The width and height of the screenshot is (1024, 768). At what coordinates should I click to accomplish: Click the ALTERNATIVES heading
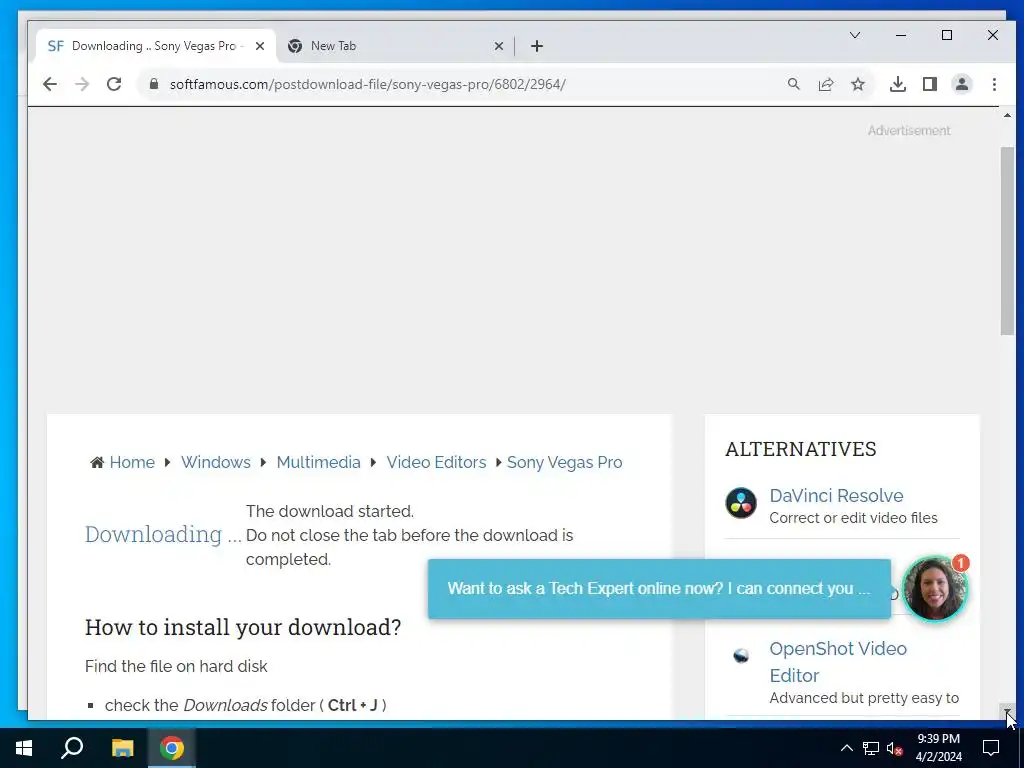[x=801, y=449]
